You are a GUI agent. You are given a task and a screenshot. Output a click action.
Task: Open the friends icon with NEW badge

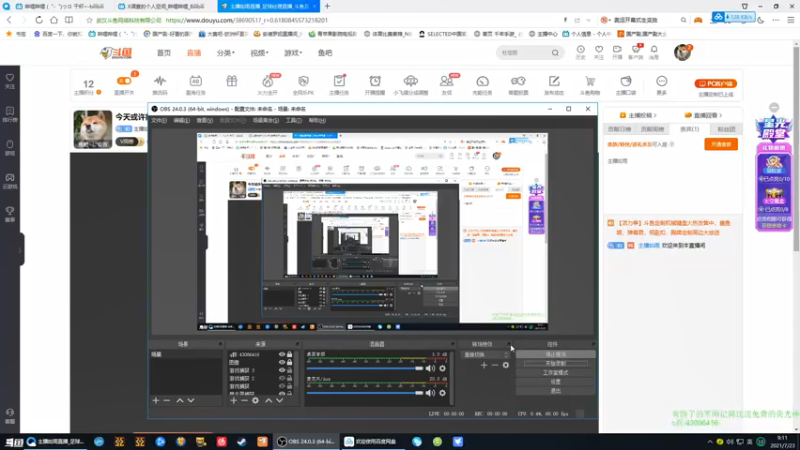coord(446,81)
